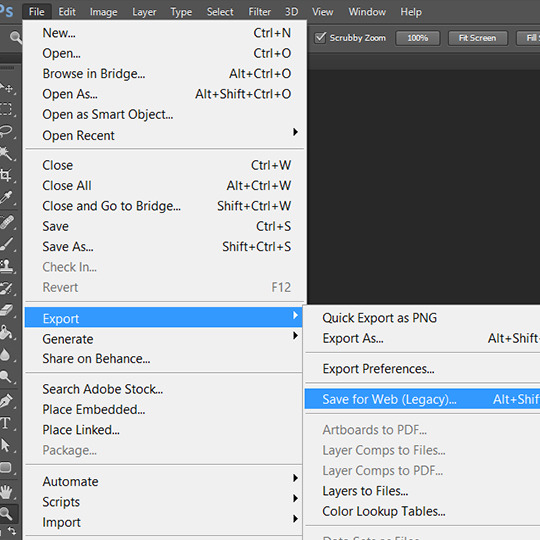Click the zoom icon in the options bar
The image size is (540, 540).
point(16,37)
